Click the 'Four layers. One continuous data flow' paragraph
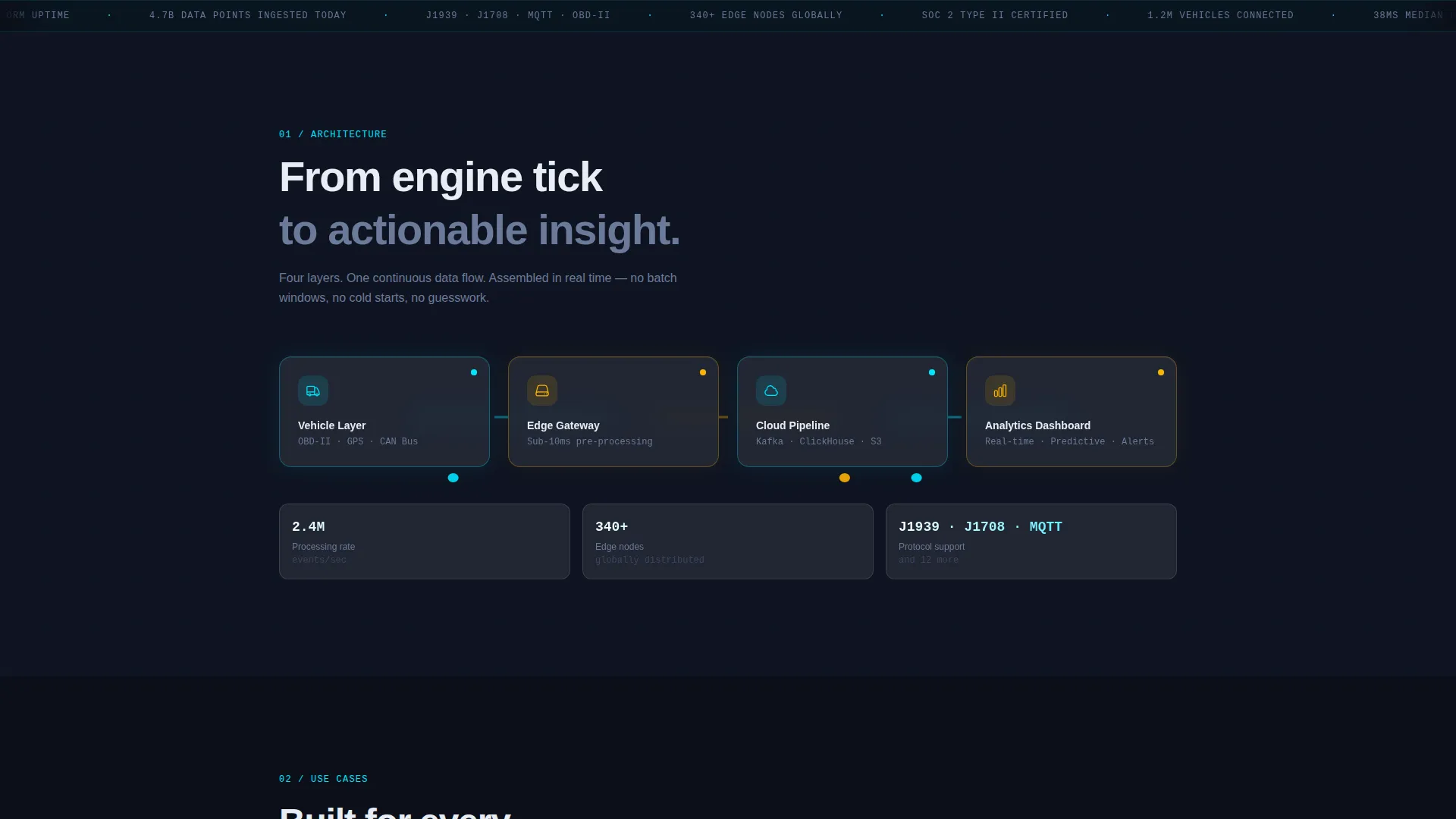The width and height of the screenshot is (1456, 819). [x=478, y=287]
